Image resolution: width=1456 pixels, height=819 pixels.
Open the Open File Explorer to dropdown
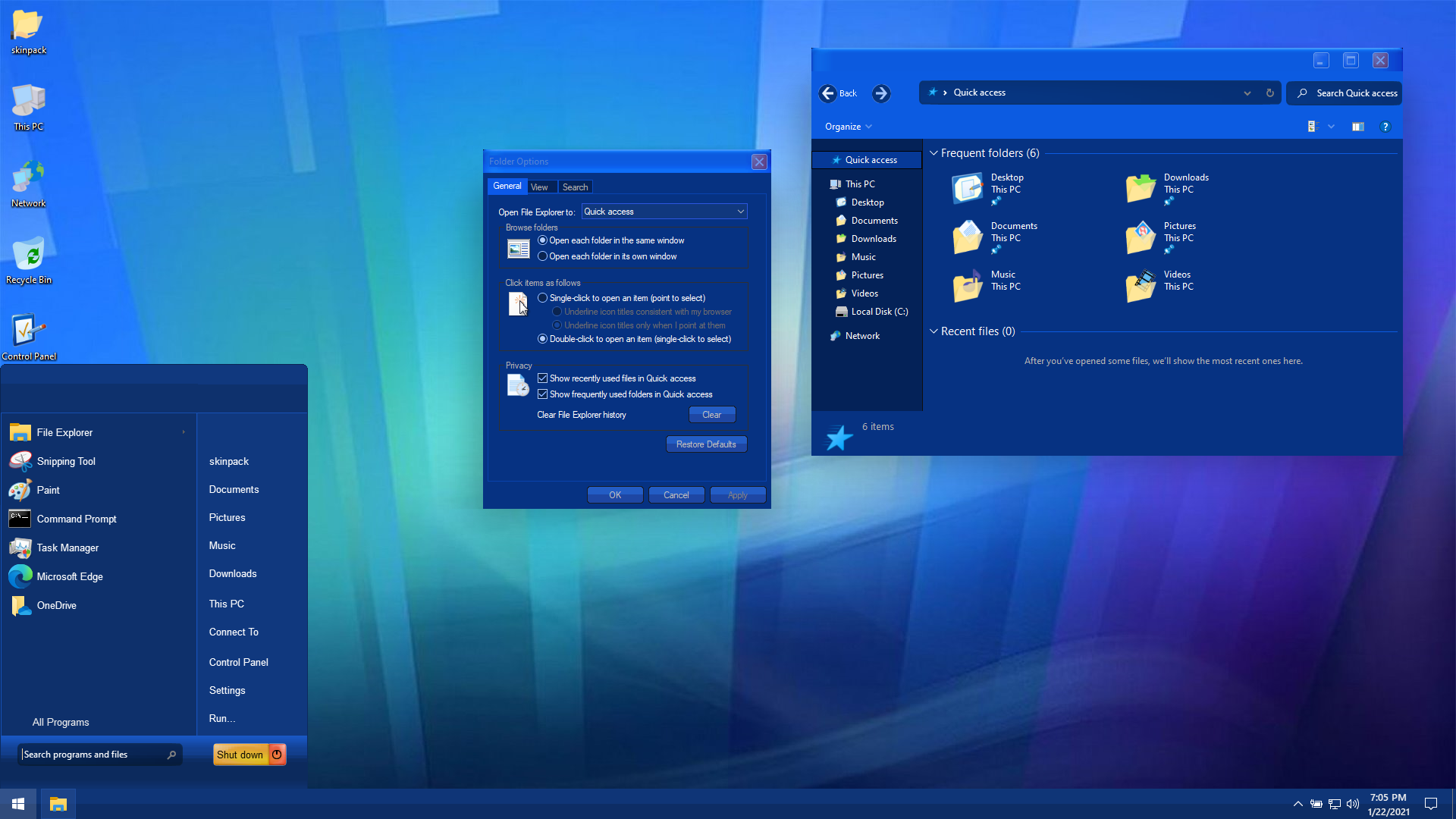664,212
